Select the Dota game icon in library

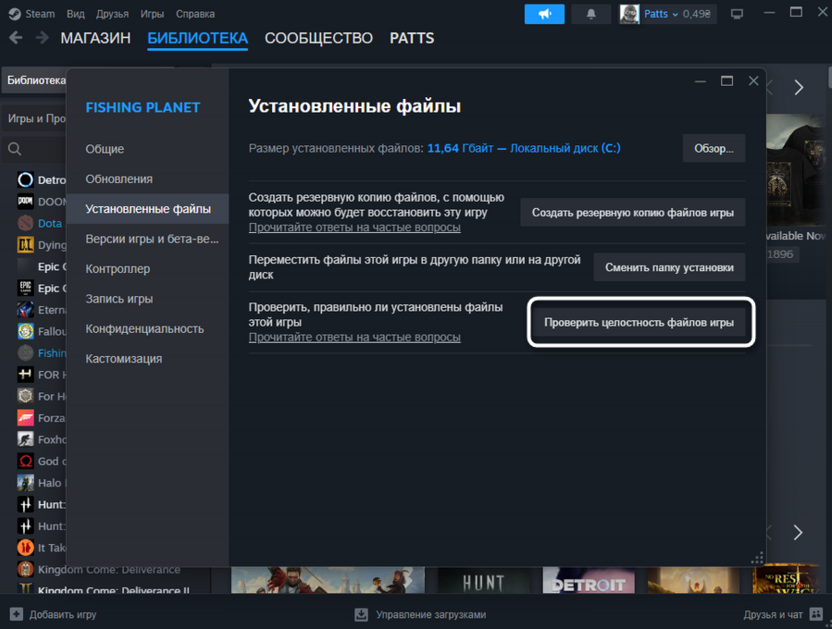click(x=25, y=223)
